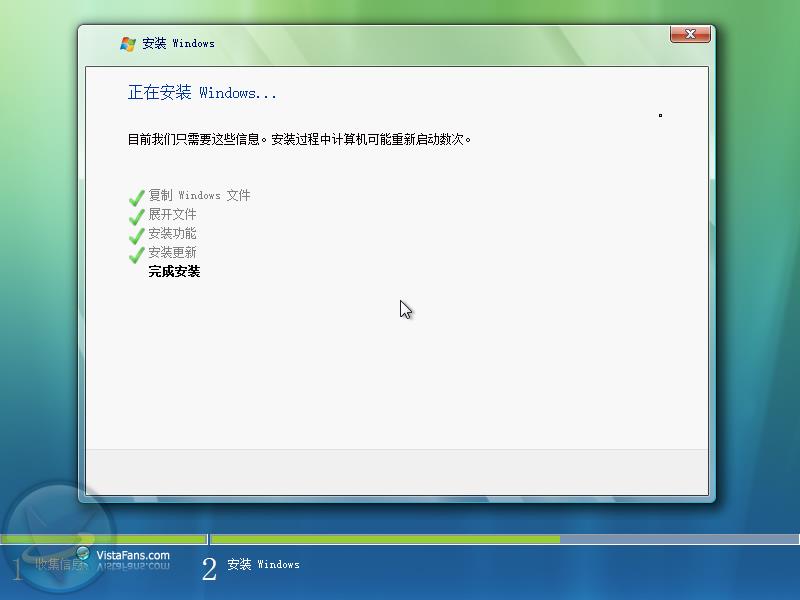
Task: Click the checkmark beside 展开文件
Action: coord(137,215)
